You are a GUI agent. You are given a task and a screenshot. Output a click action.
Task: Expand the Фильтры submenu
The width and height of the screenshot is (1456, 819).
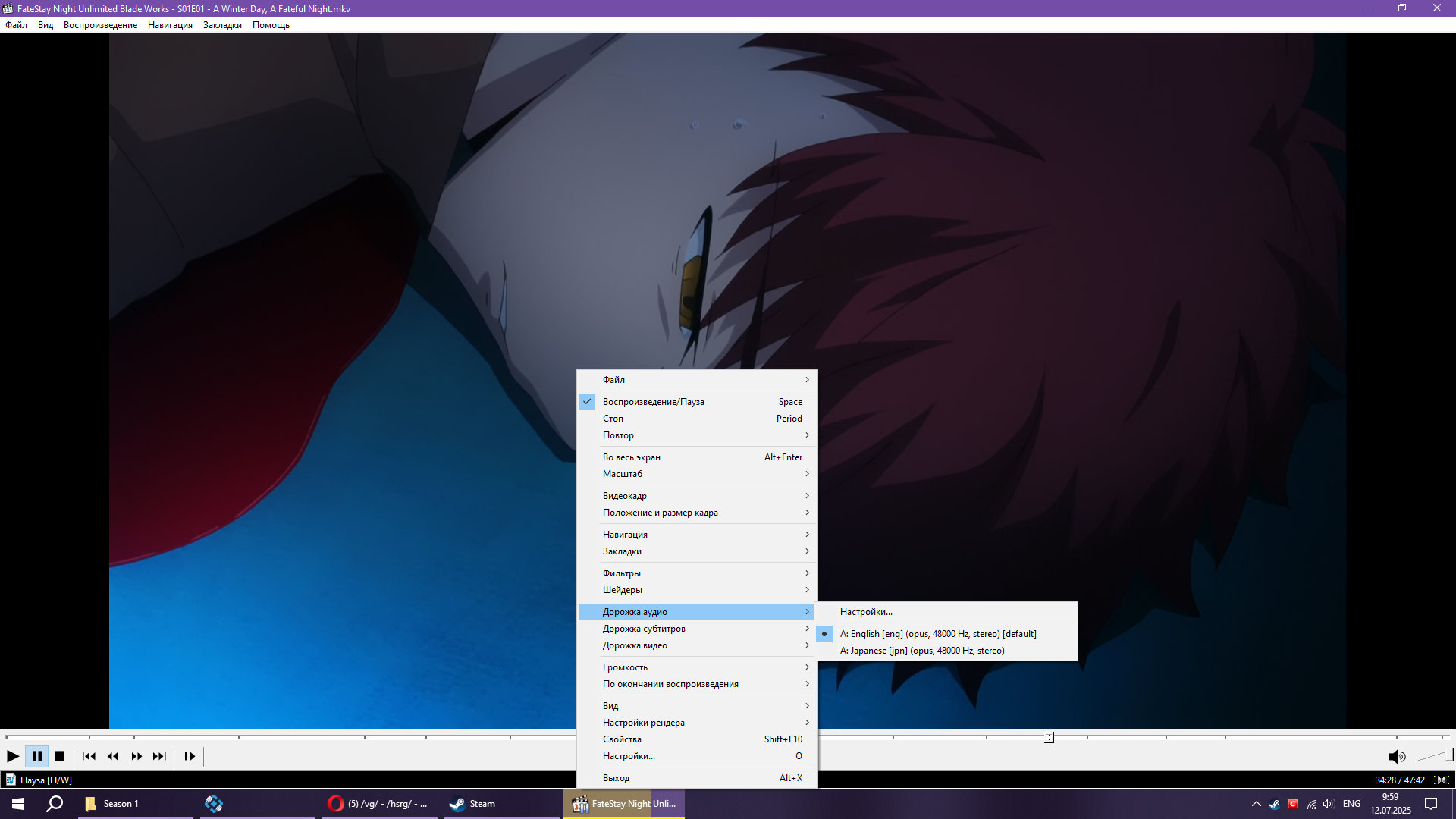pyautogui.click(x=698, y=573)
